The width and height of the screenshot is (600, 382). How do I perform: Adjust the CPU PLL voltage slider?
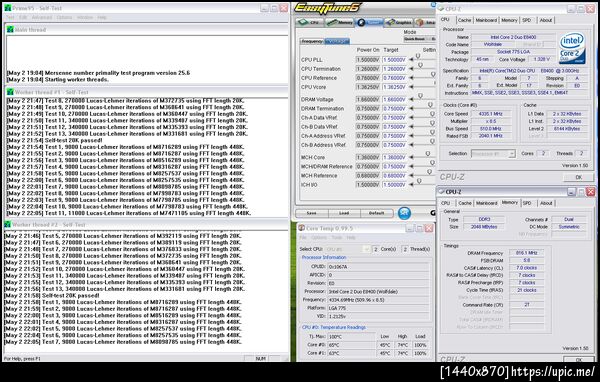pyautogui.click(x=418, y=56)
